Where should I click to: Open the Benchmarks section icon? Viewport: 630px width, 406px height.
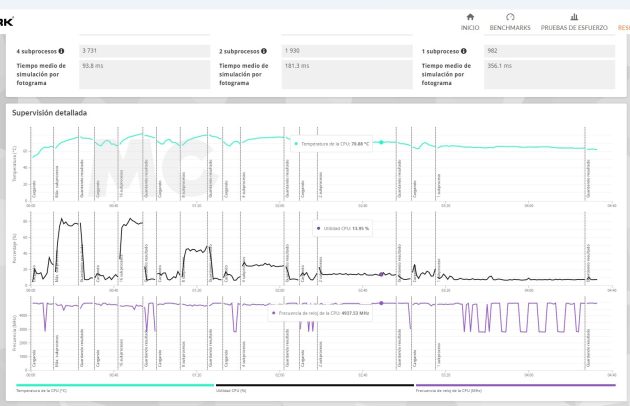tap(509, 17)
